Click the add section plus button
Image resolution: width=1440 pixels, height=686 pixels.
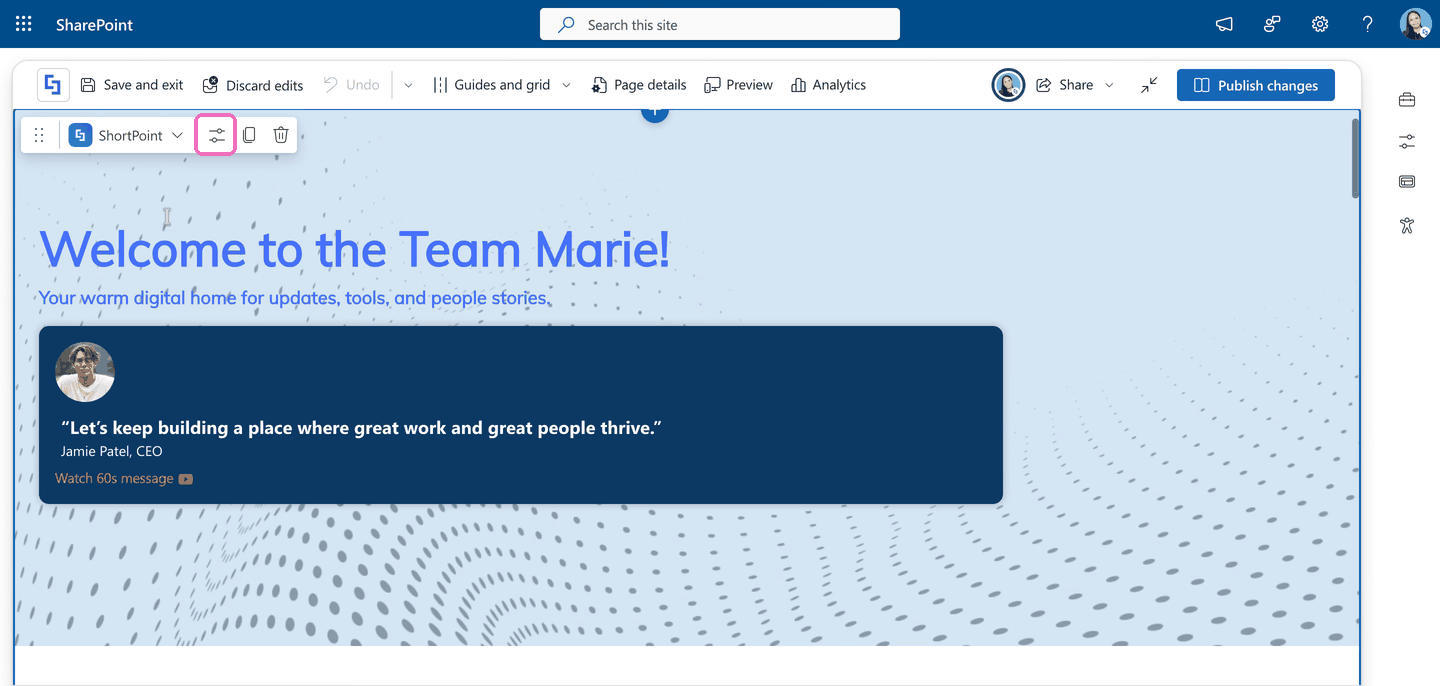point(654,112)
